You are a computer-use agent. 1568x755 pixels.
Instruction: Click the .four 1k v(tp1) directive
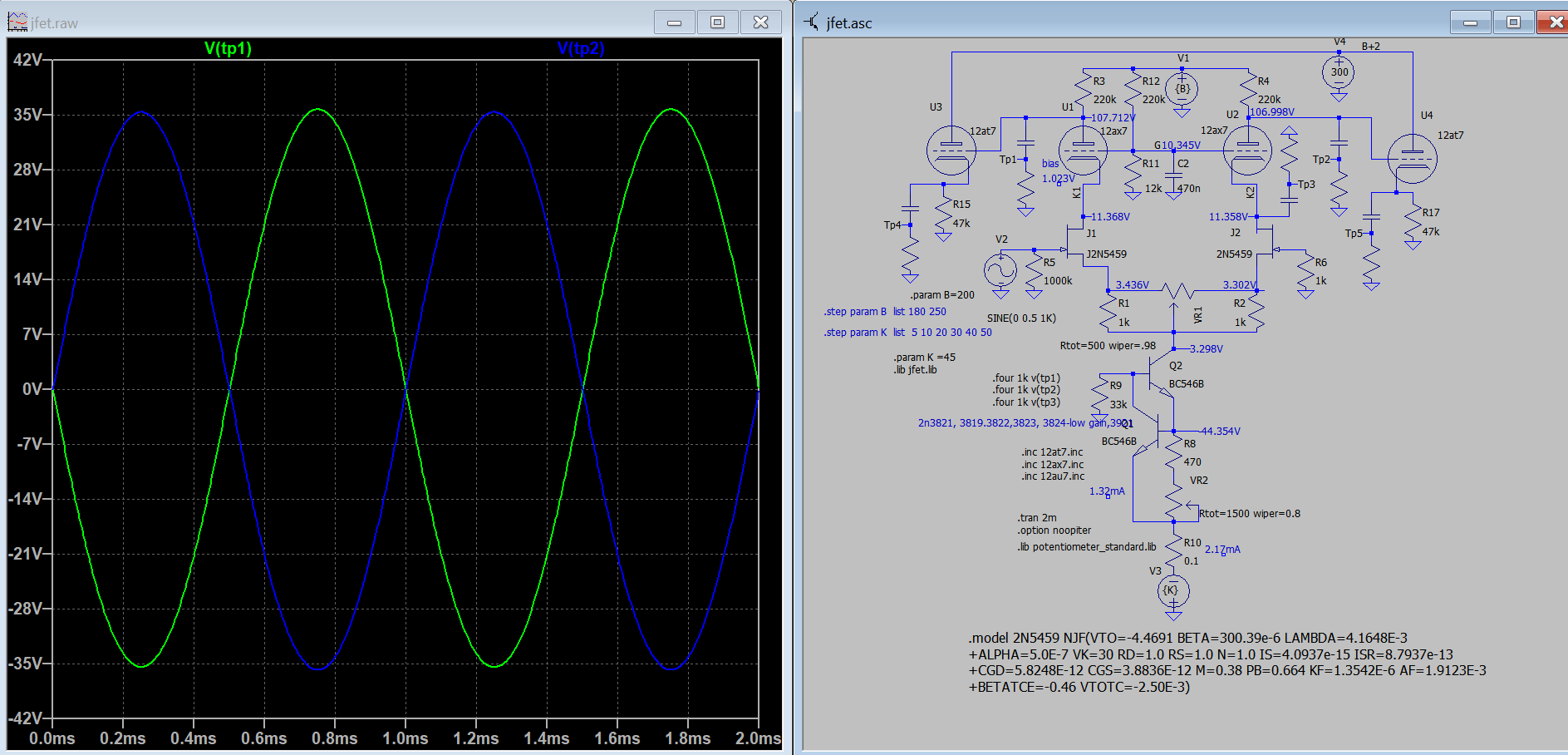tap(1026, 378)
